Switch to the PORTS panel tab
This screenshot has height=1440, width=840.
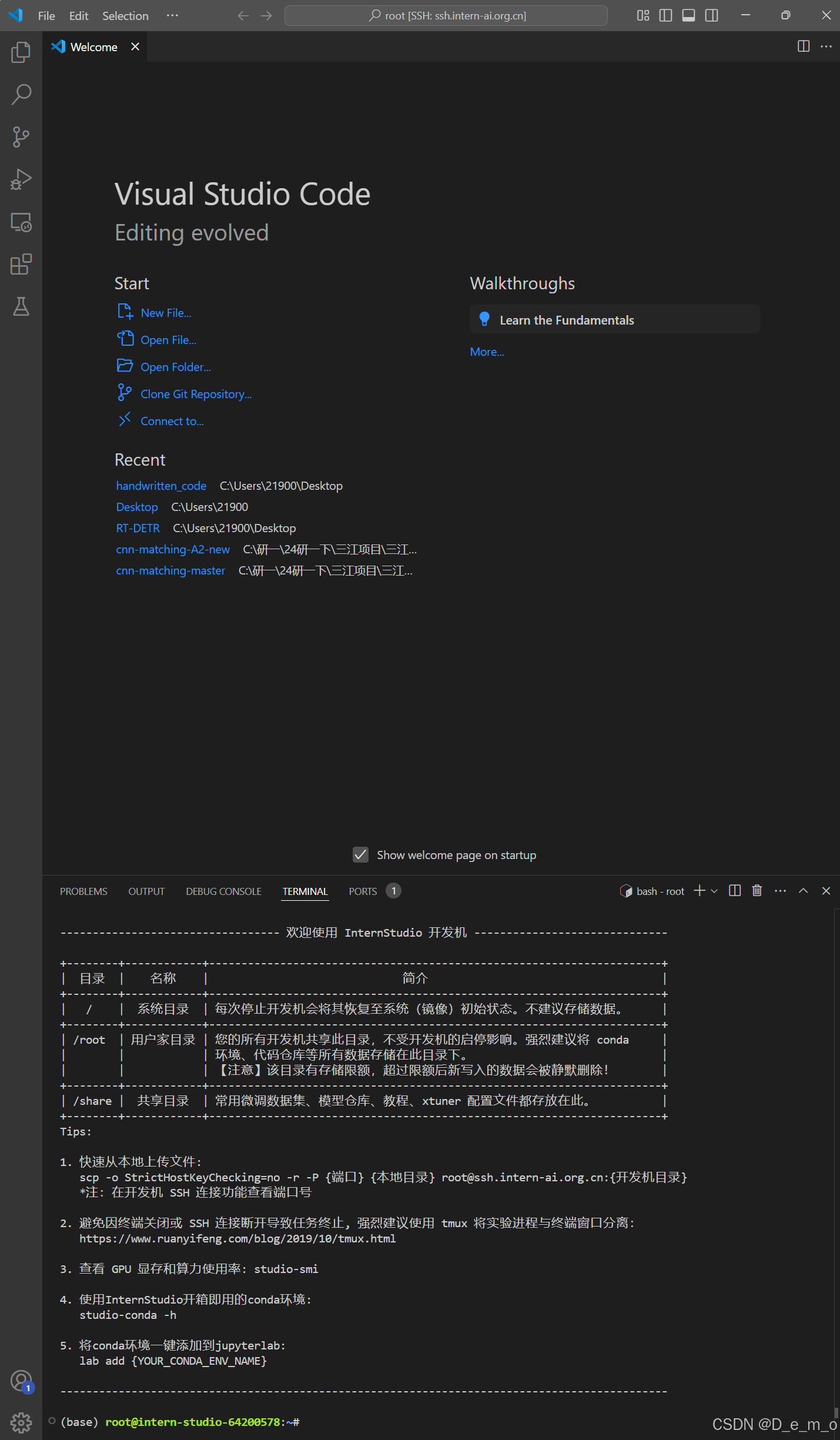tap(363, 891)
